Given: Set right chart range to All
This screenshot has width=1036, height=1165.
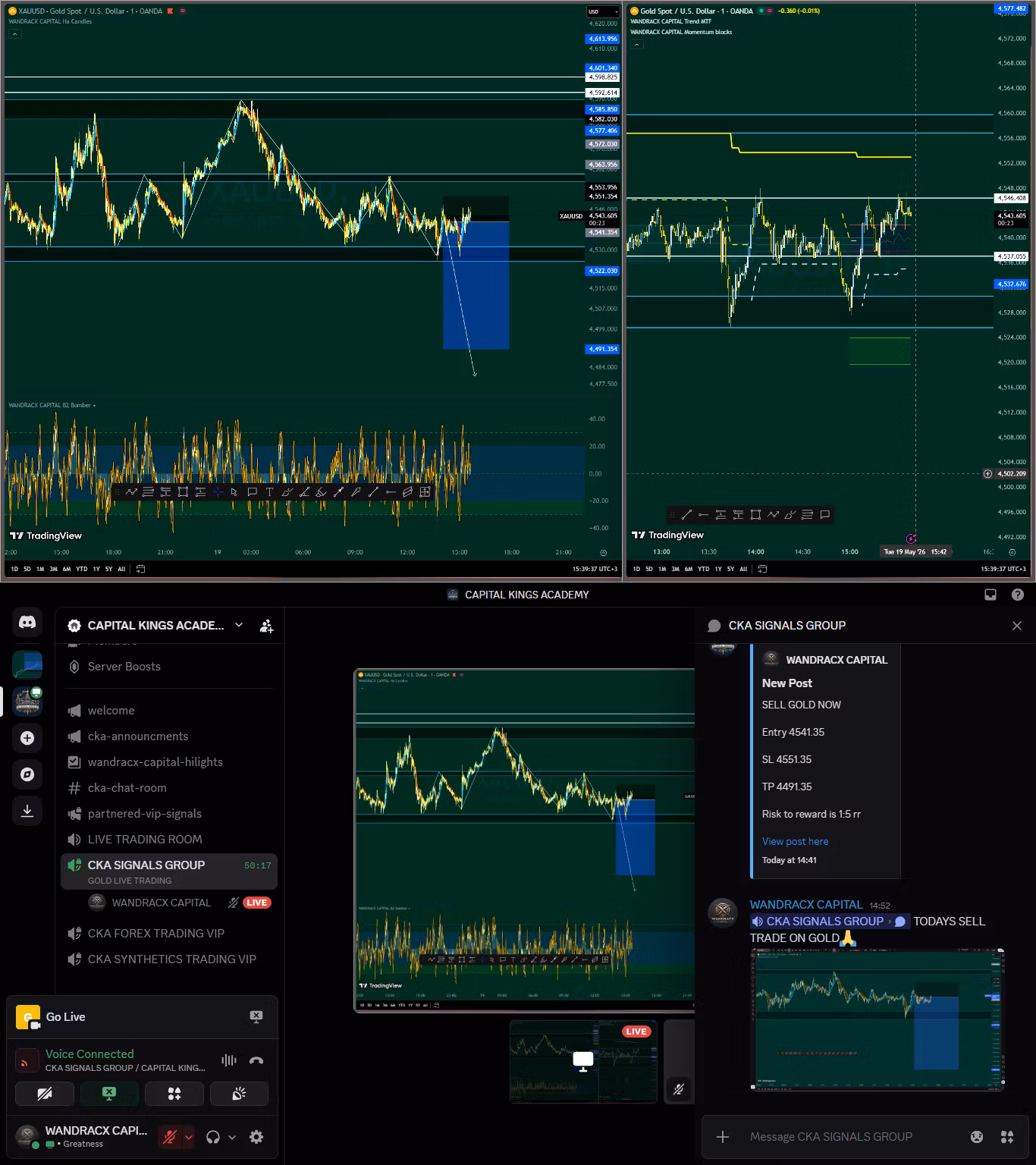Looking at the screenshot, I should pyautogui.click(x=743, y=569).
